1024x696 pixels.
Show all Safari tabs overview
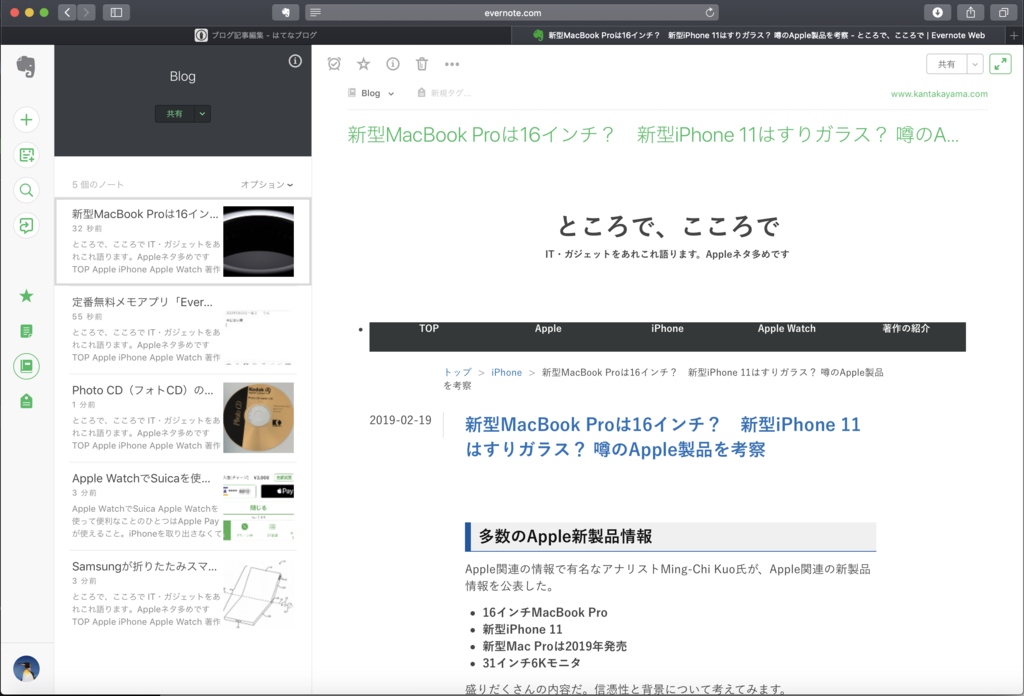pos(1004,12)
